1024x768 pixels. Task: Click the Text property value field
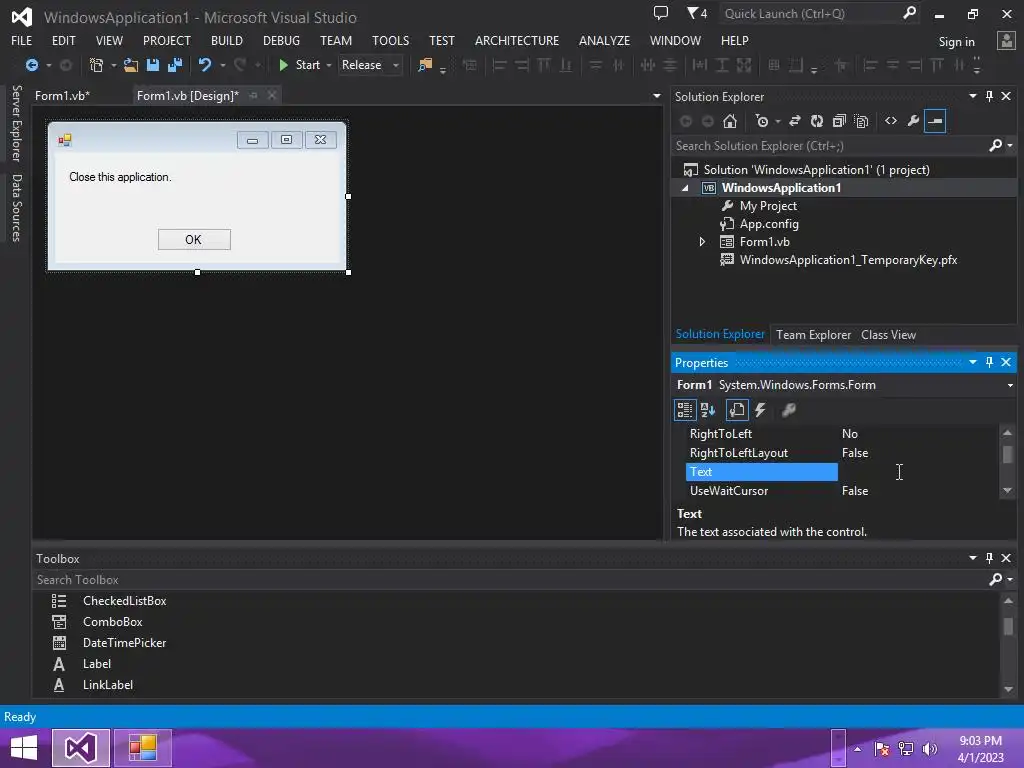918,472
